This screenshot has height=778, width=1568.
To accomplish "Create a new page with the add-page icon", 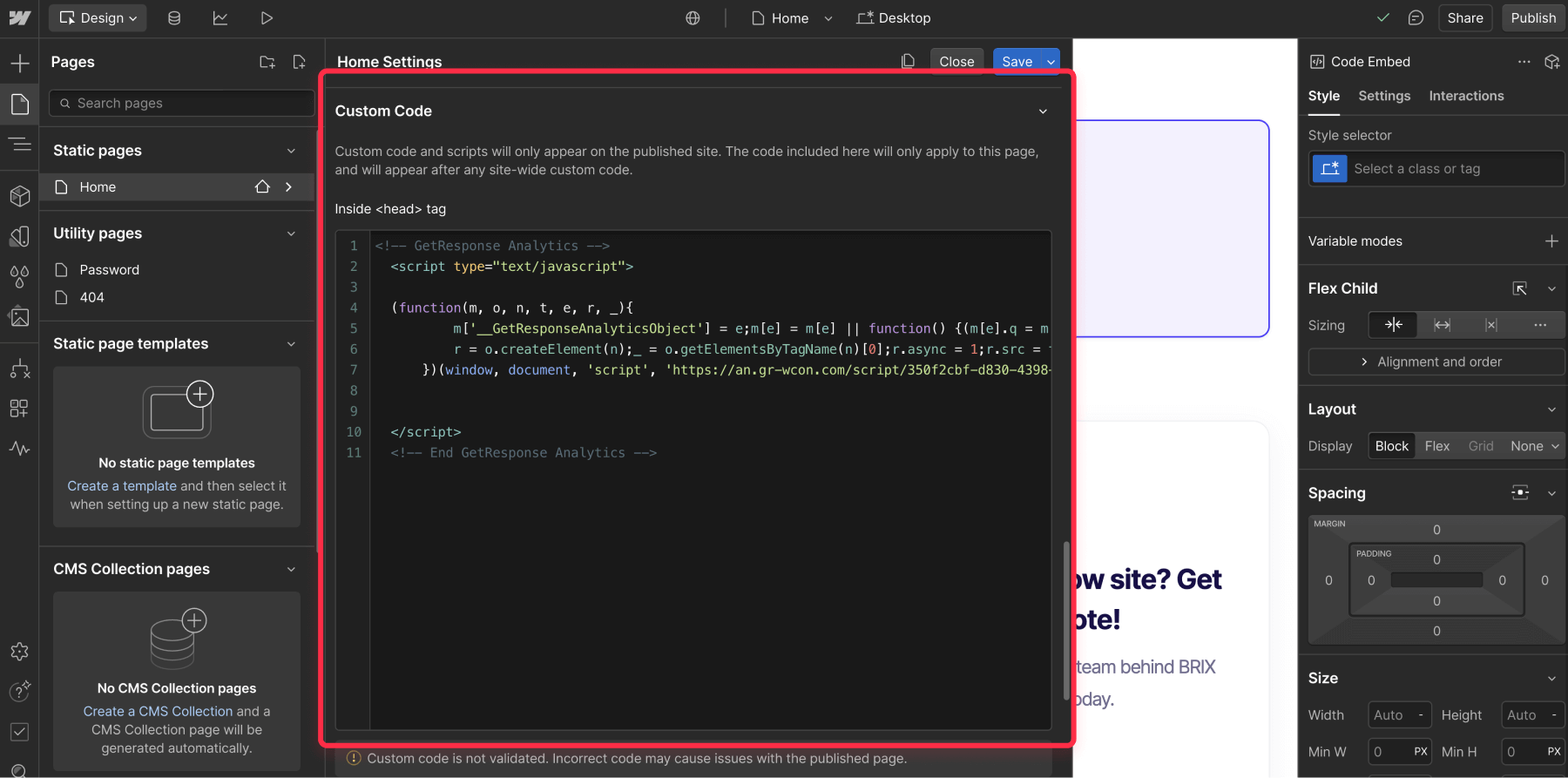I will pos(299,62).
